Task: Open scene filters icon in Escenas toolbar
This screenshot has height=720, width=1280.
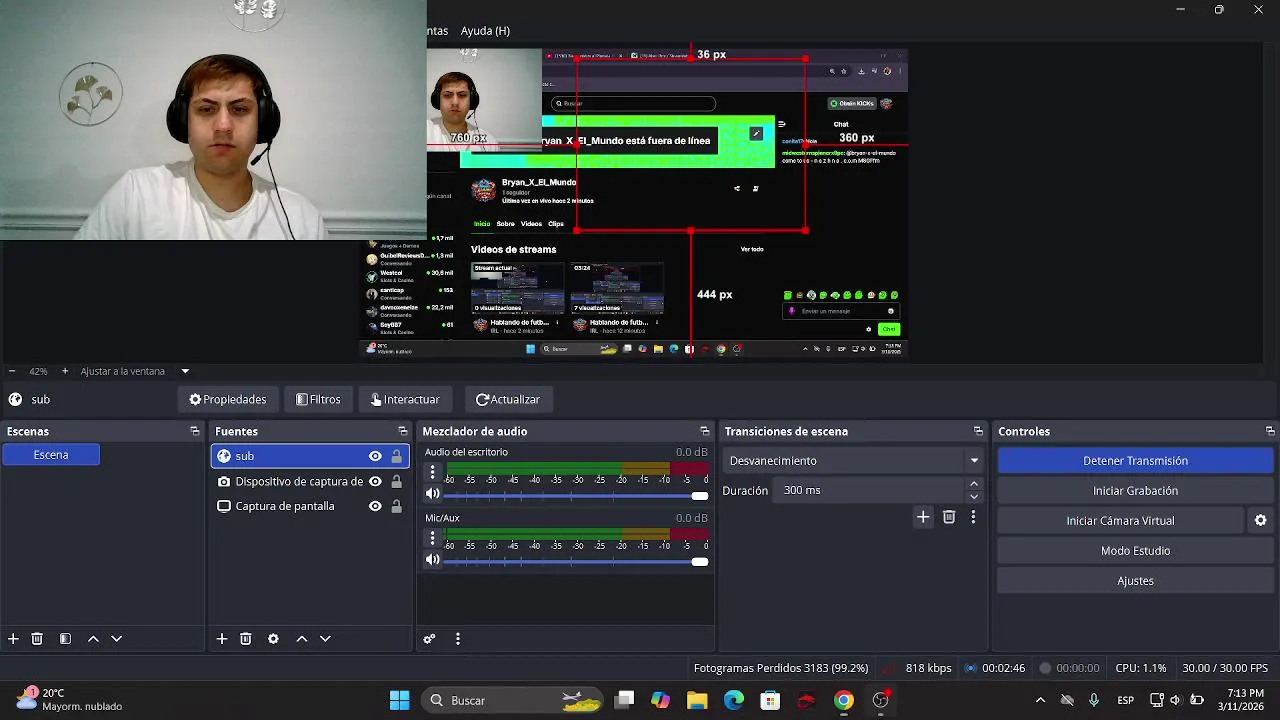Action: [65, 639]
